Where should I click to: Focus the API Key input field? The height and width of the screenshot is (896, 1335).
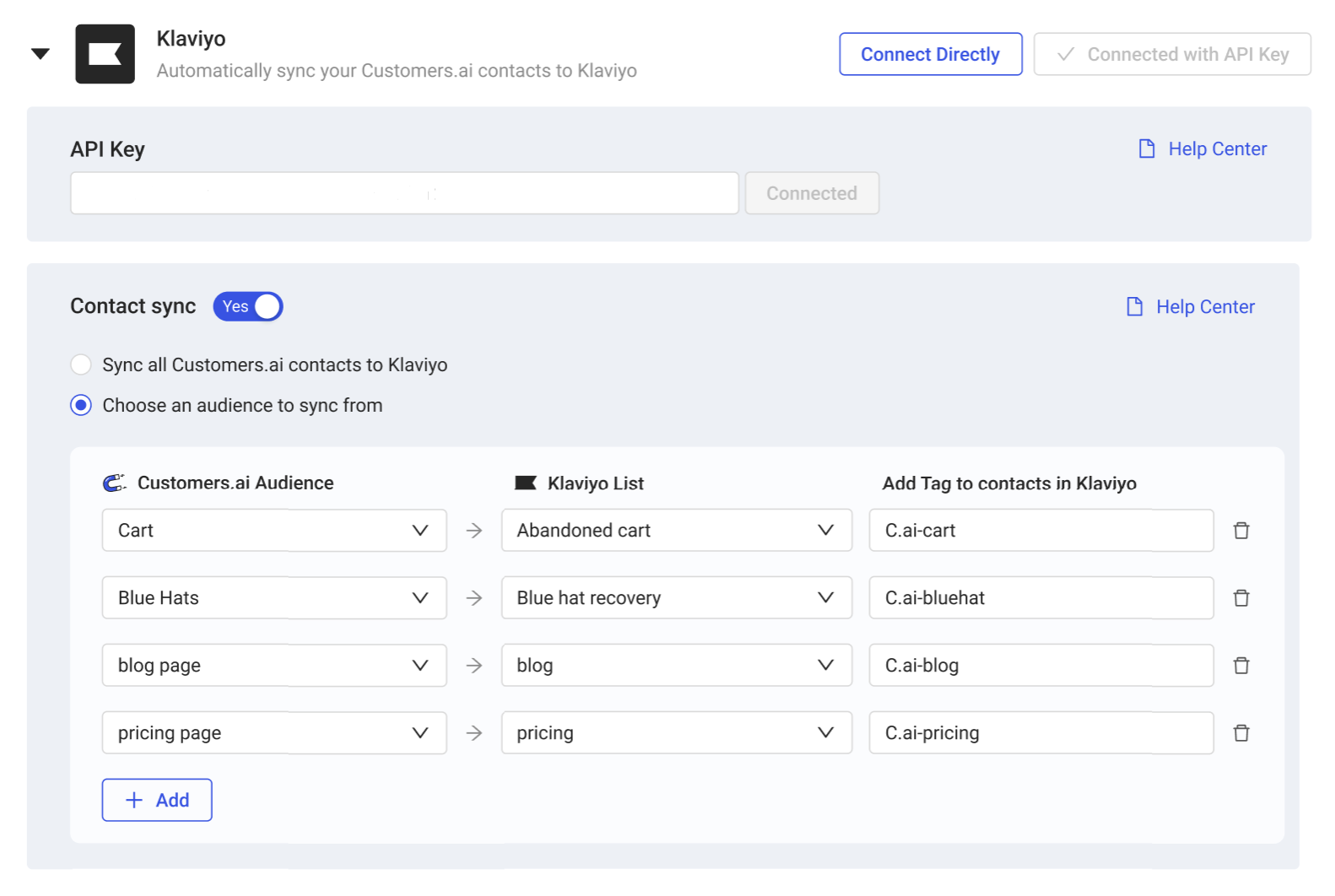point(404,193)
